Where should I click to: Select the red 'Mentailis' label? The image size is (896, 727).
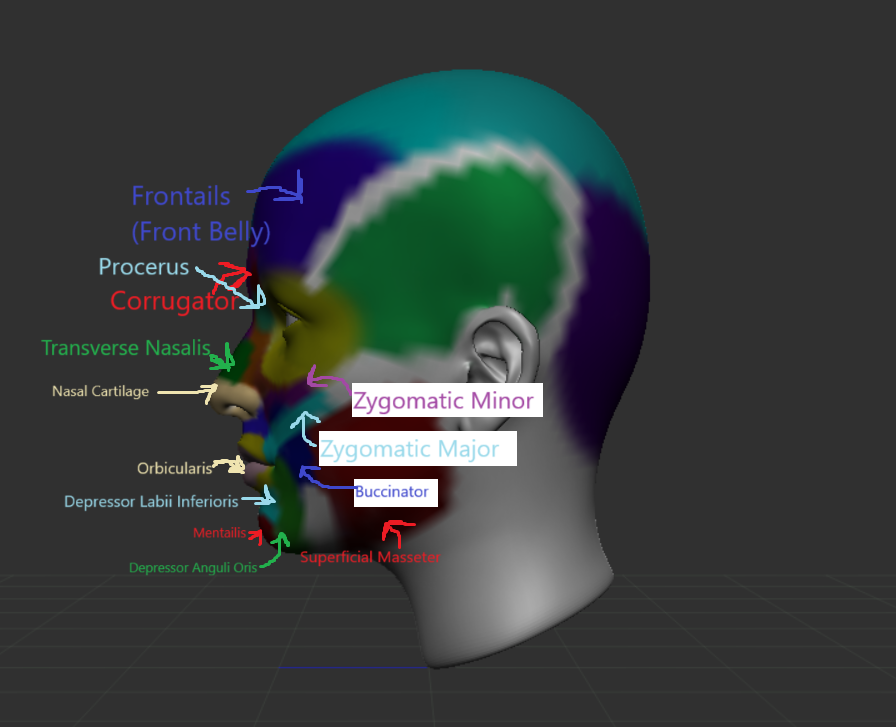(x=219, y=533)
